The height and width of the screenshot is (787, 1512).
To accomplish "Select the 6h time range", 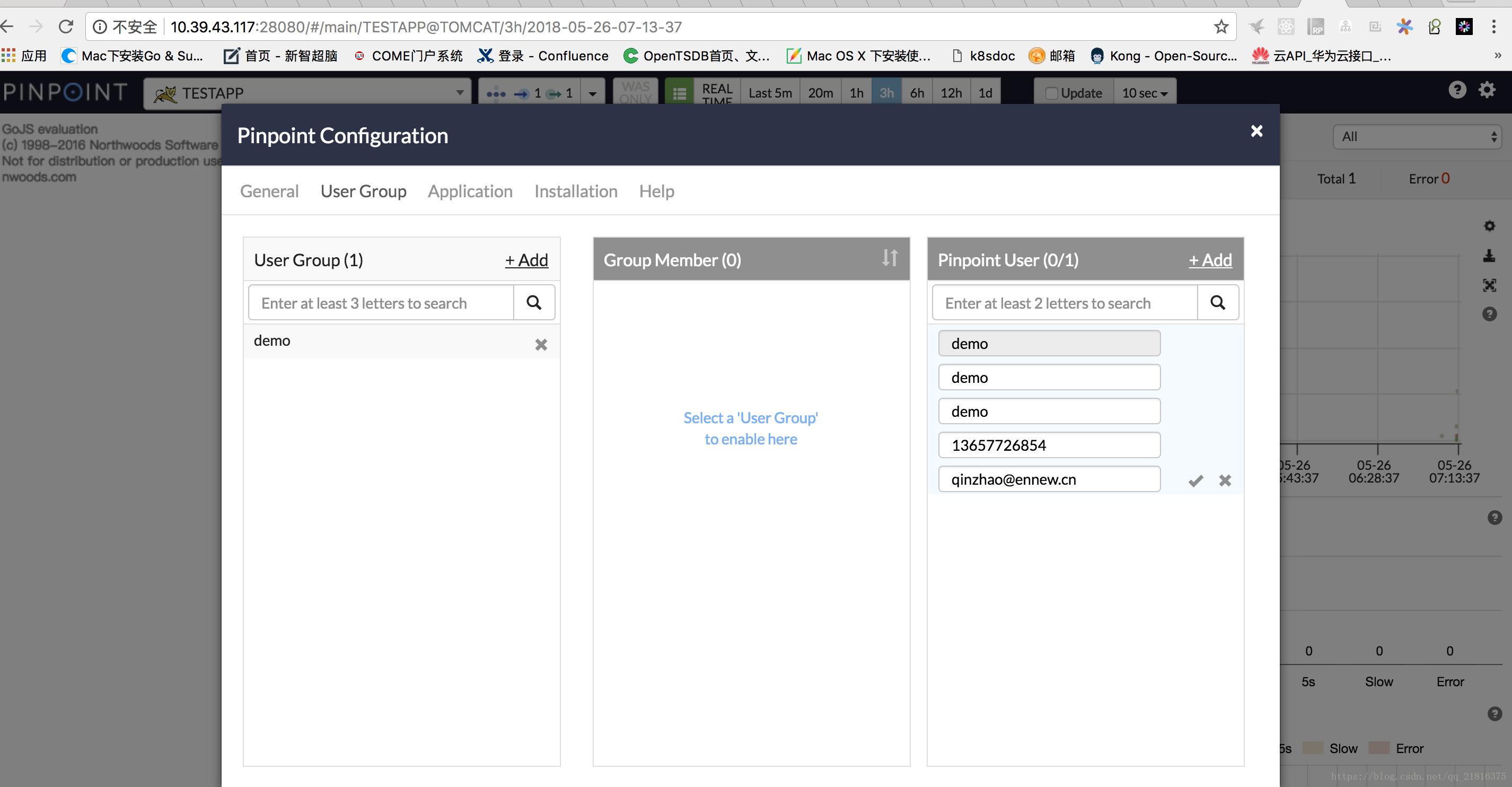I will pyautogui.click(x=917, y=93).
